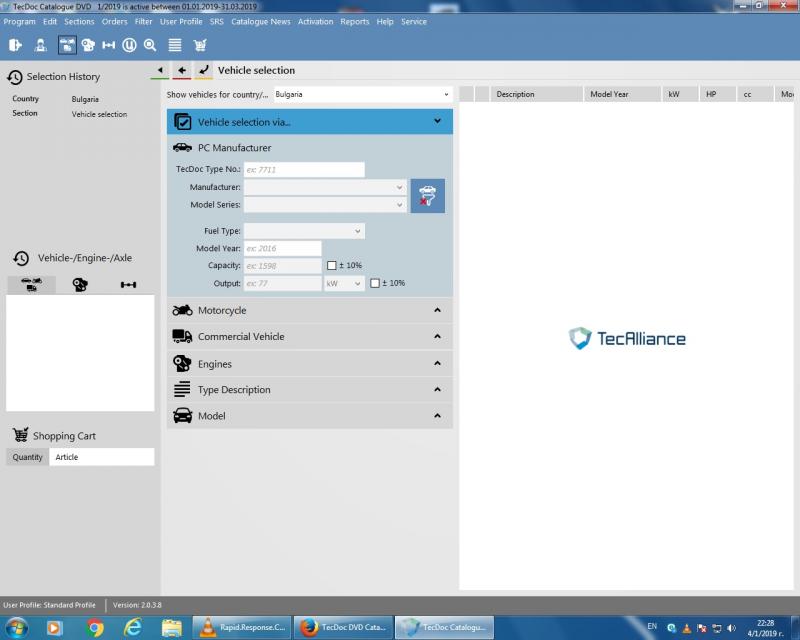
Task: Click the Article column in Shopping Cart
Action: coord(102,457)
